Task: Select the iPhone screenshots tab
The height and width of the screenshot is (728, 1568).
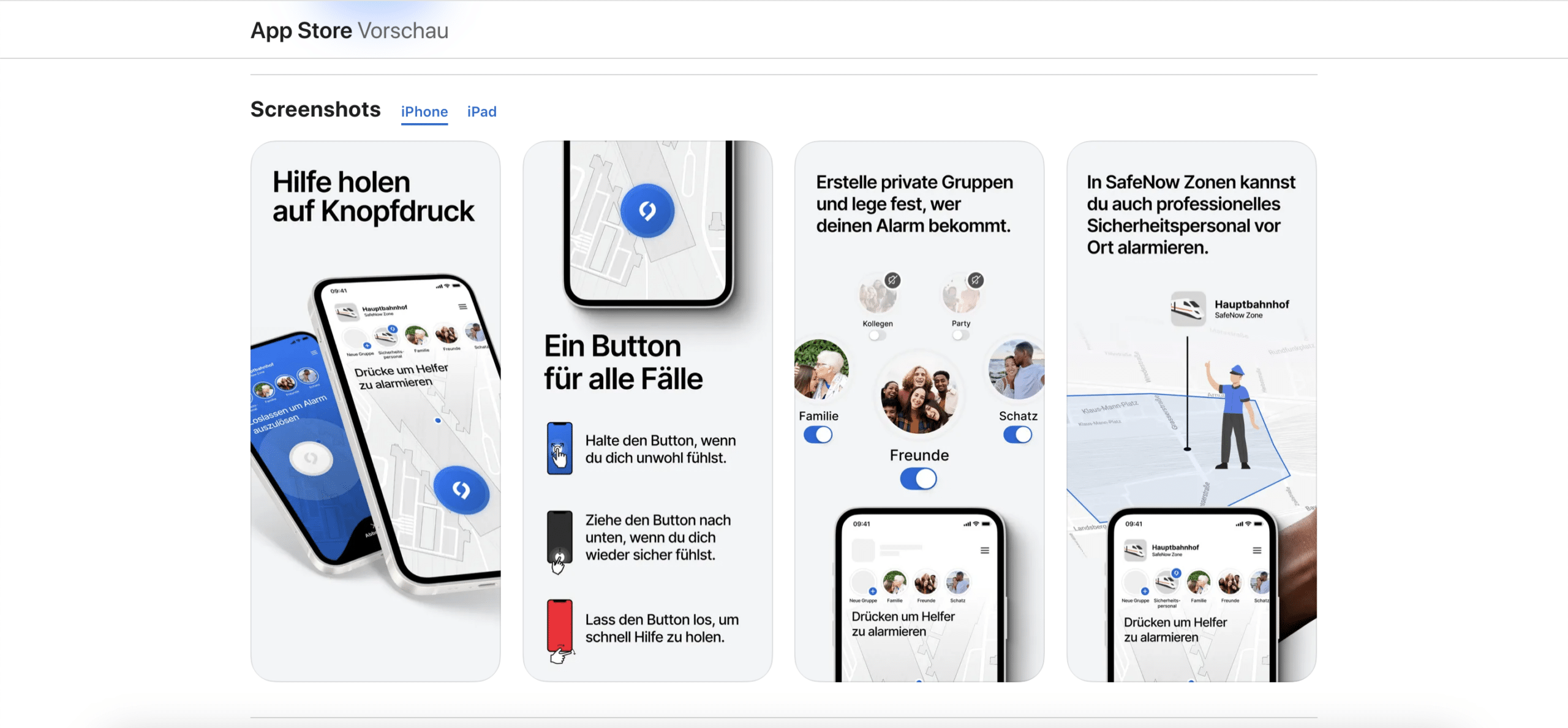Action: click(x=424, y=111)
